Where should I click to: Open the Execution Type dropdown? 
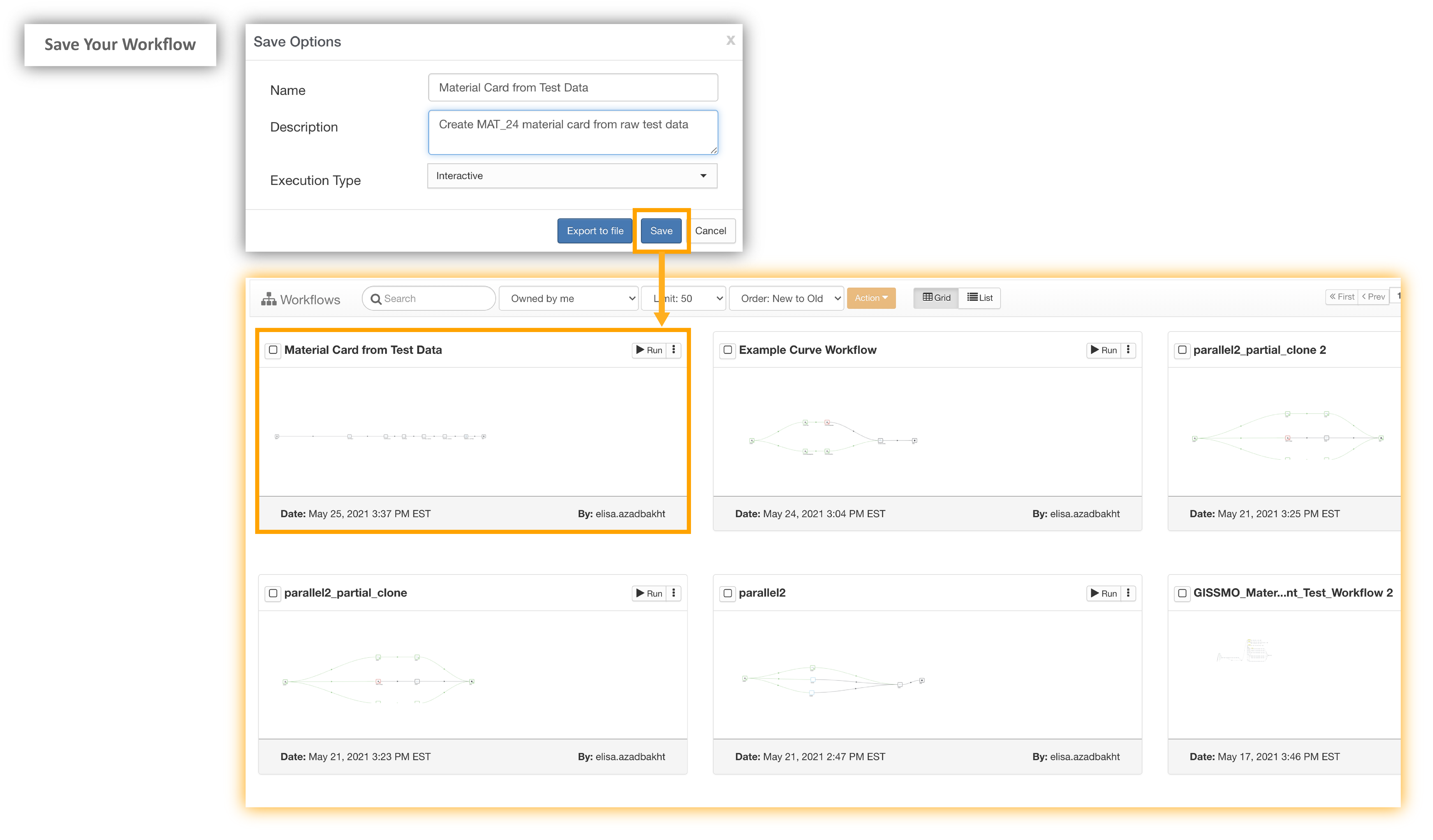click(572, 176)
